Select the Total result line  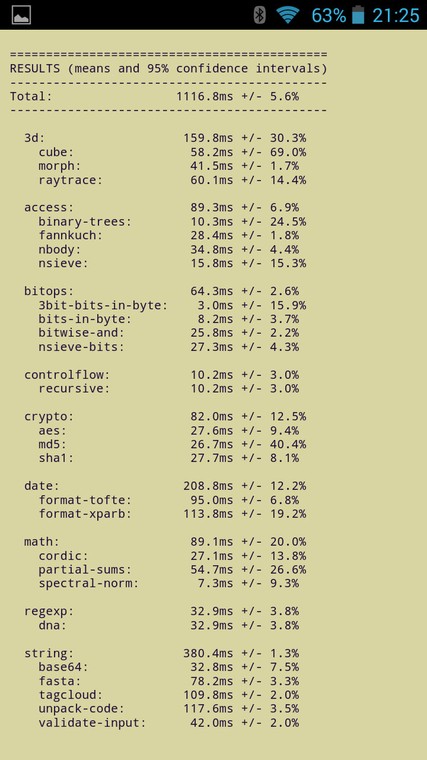pyautogui.click(x=154, y=96)
